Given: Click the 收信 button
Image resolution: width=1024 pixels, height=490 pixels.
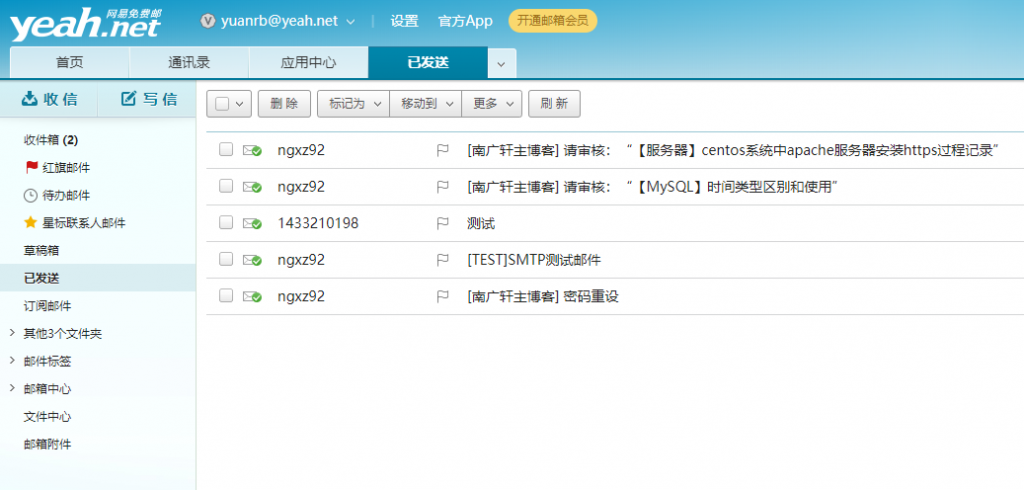Looking at the screenshot, I should tap(49, 99).
